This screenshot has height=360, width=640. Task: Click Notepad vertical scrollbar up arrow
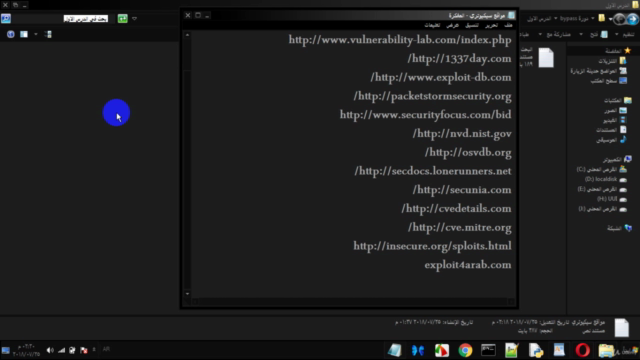[x=187, y=35]
